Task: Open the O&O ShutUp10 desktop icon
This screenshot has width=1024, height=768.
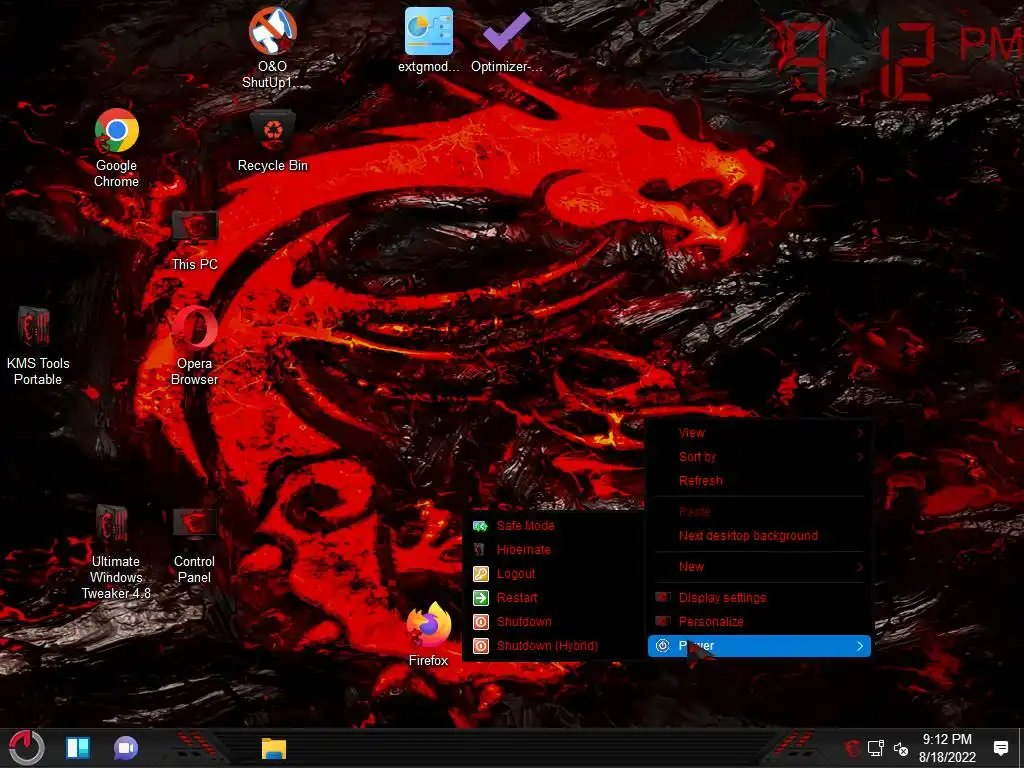Action: click(272, 48)
